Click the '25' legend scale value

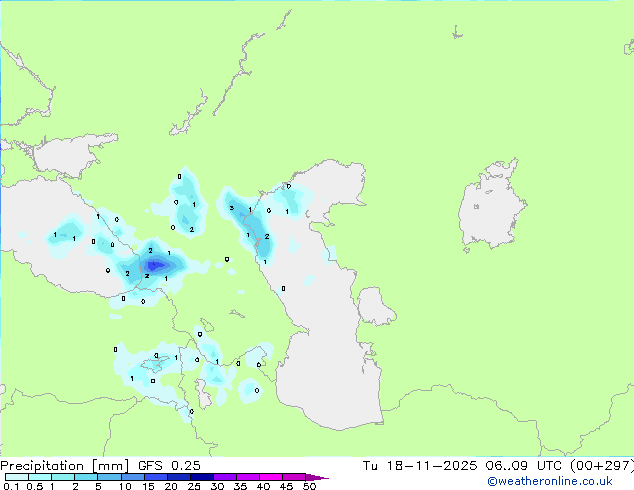[x=194, y=486]
